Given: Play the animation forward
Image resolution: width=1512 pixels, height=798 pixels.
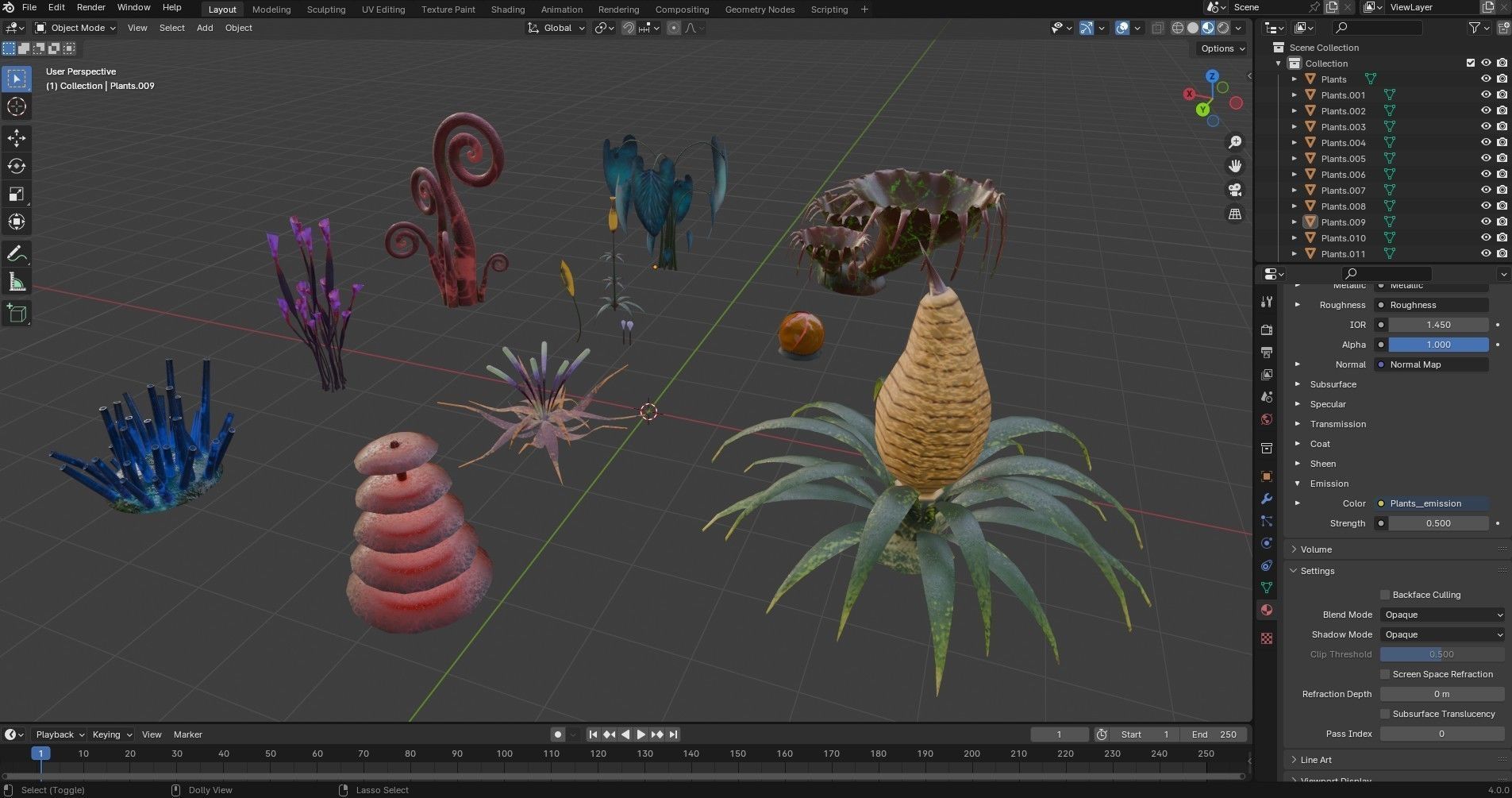Looking at the screenshot, I should (x=641, y=734).
